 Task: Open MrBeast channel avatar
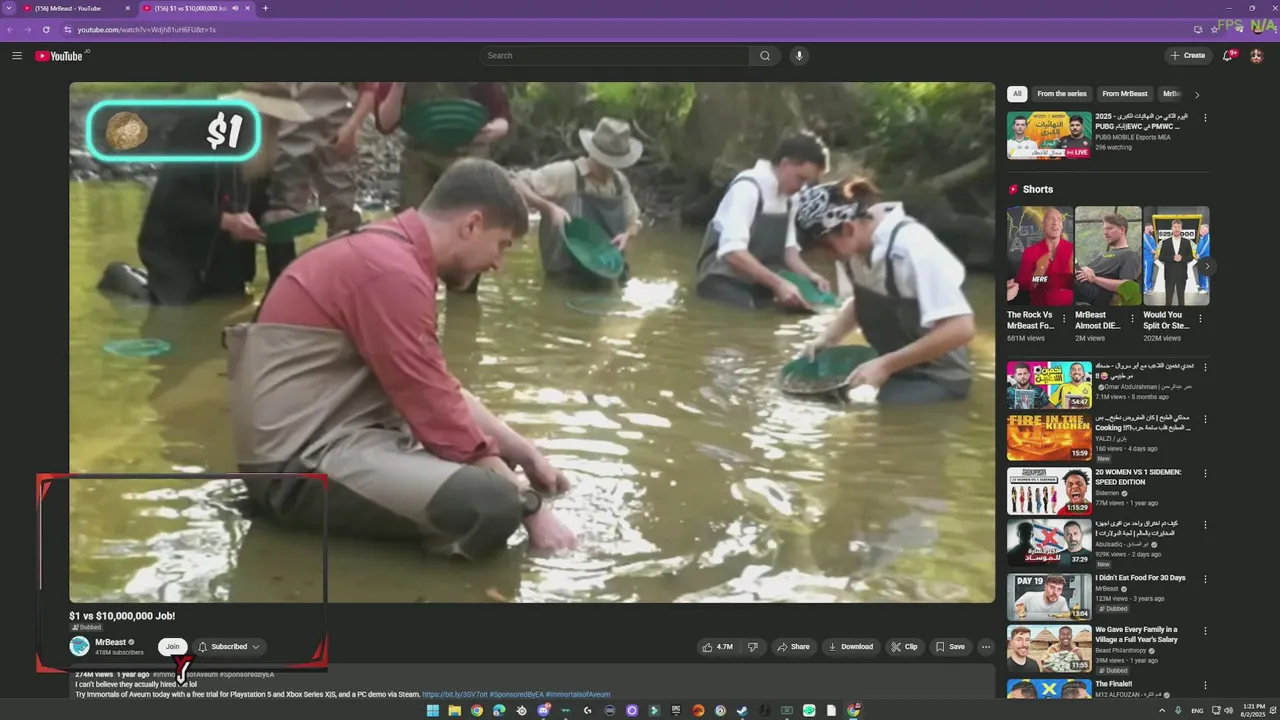tap(79, 646)
